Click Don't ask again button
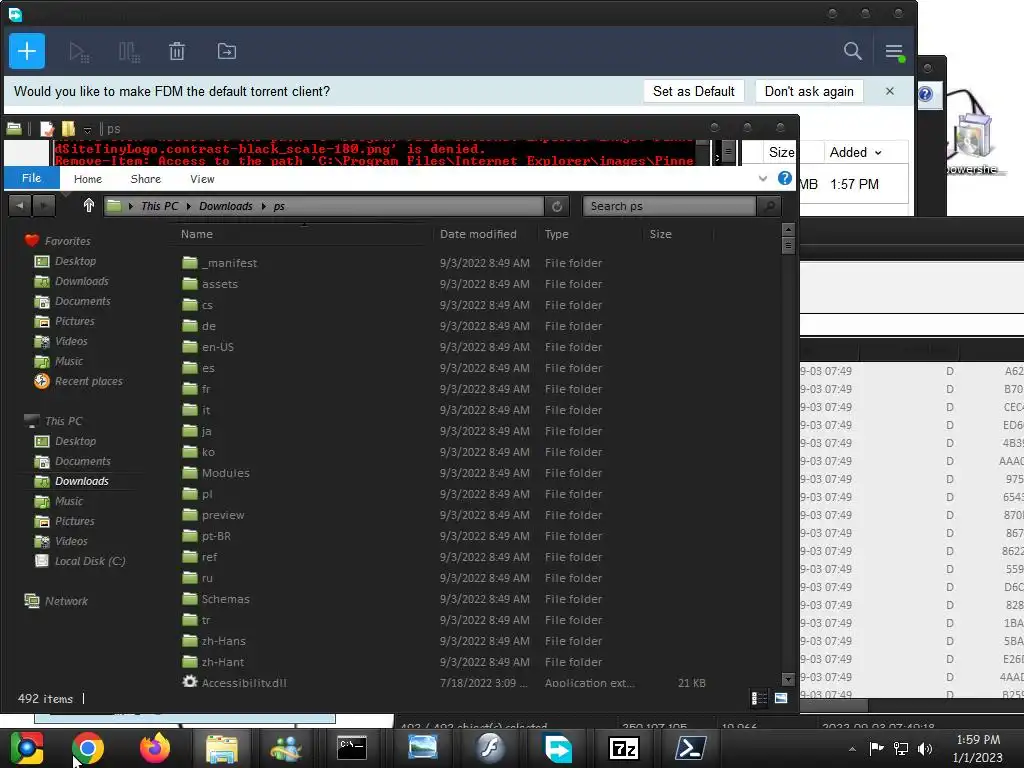1024x768 pixels. click(809, 91)
